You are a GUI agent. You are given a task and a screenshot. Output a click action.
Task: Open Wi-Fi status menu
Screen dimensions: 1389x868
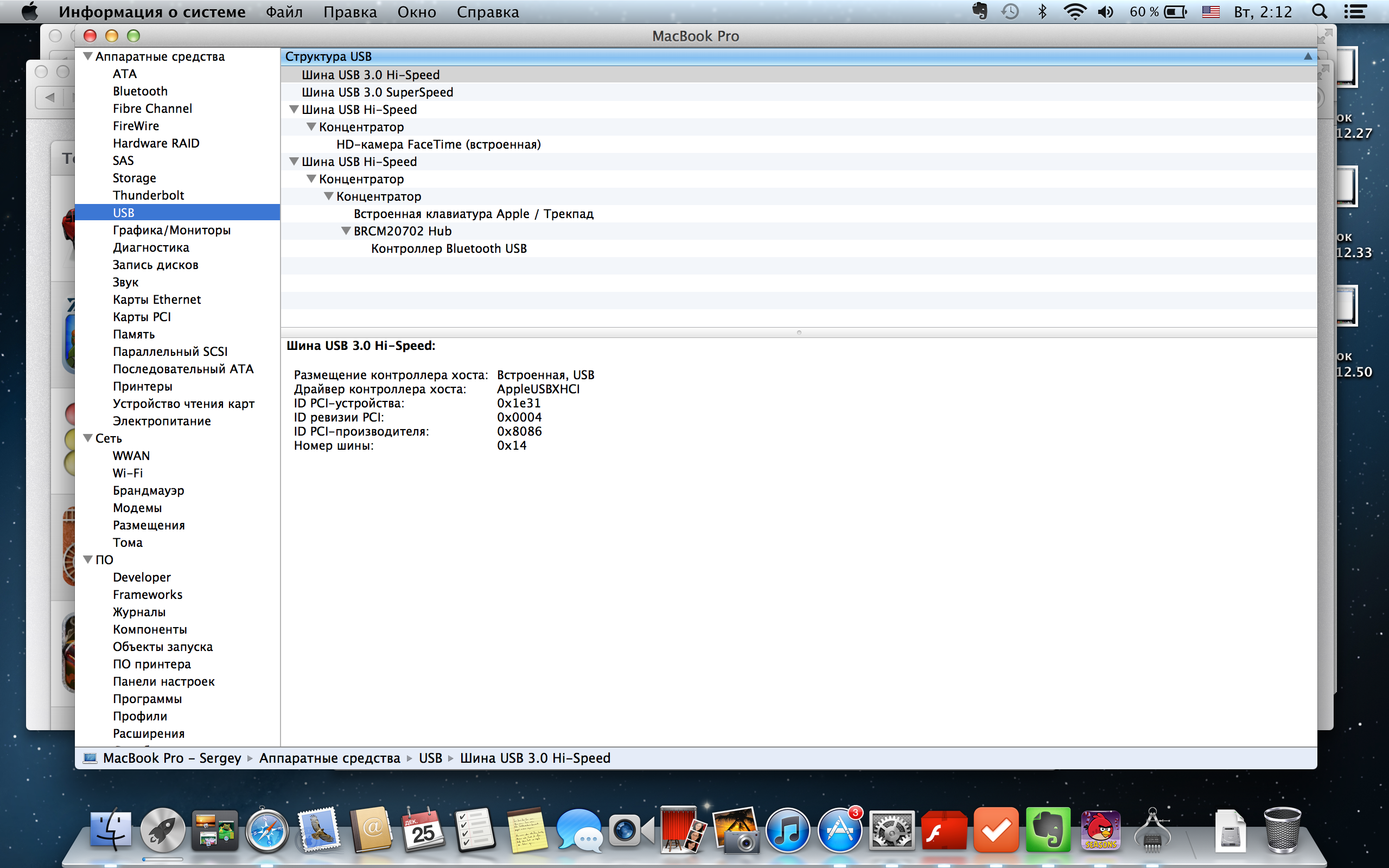tap(1074, 11)
